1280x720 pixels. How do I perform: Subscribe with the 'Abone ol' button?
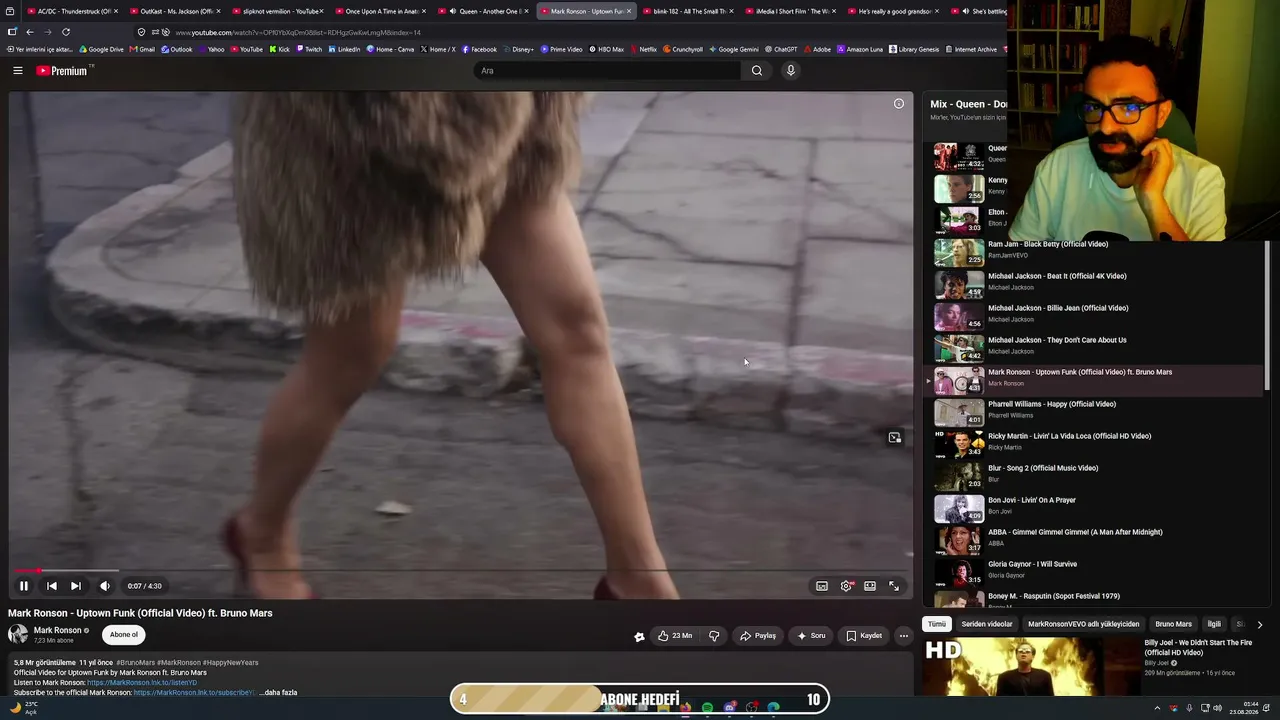tap(124, 635)
